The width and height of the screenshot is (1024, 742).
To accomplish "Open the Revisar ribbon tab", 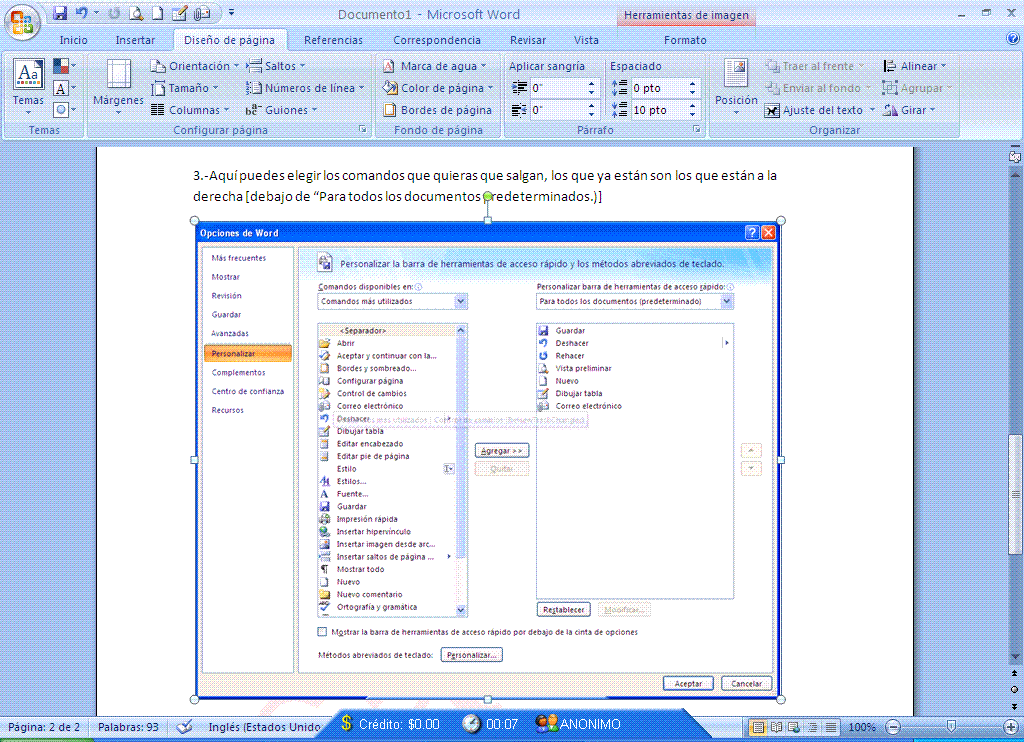I will click(x=528, y=40).
